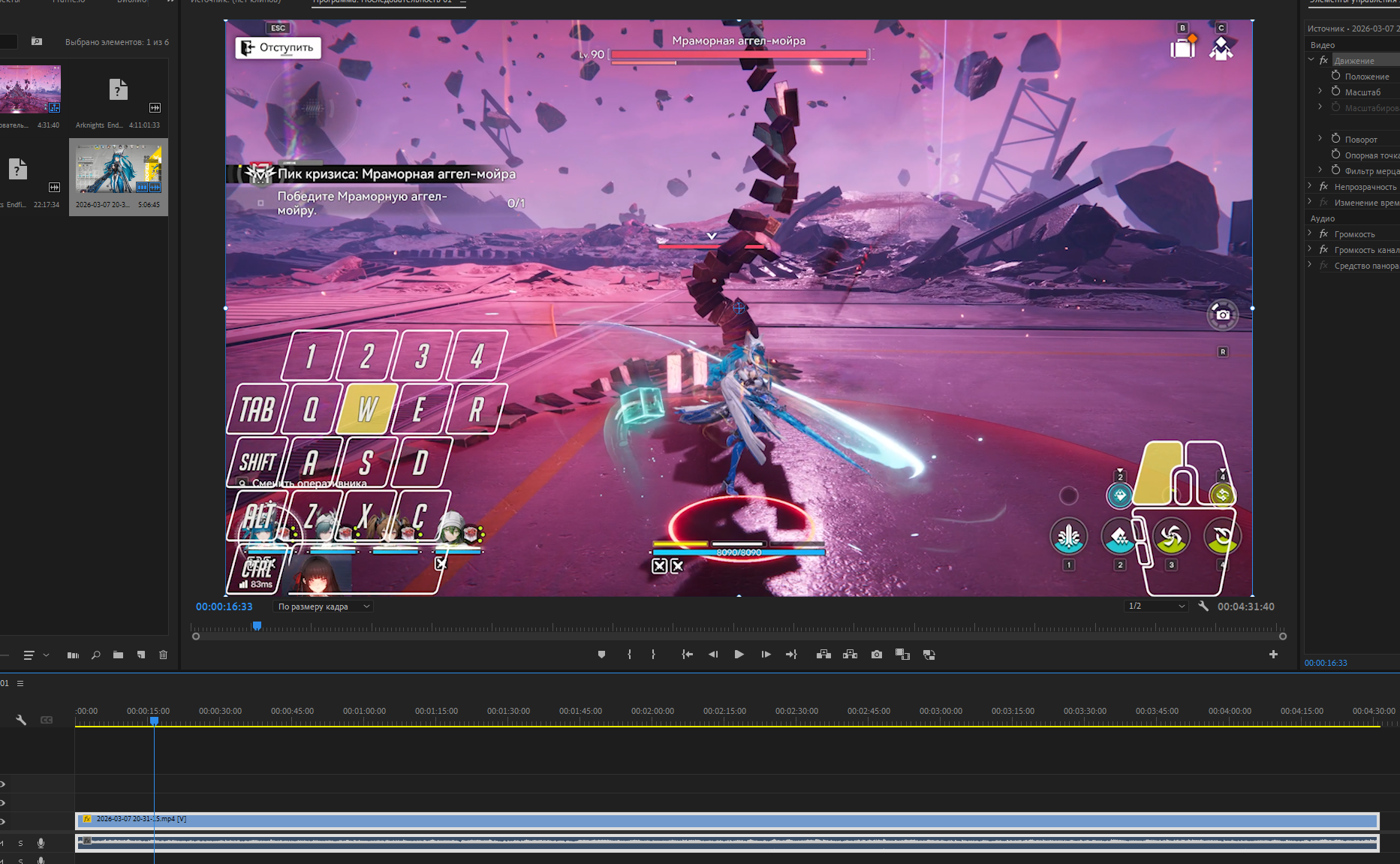Disable the Движение effect fx toggle
The height and width of the screenshot is (864, 1400).
pos(1323,60)
